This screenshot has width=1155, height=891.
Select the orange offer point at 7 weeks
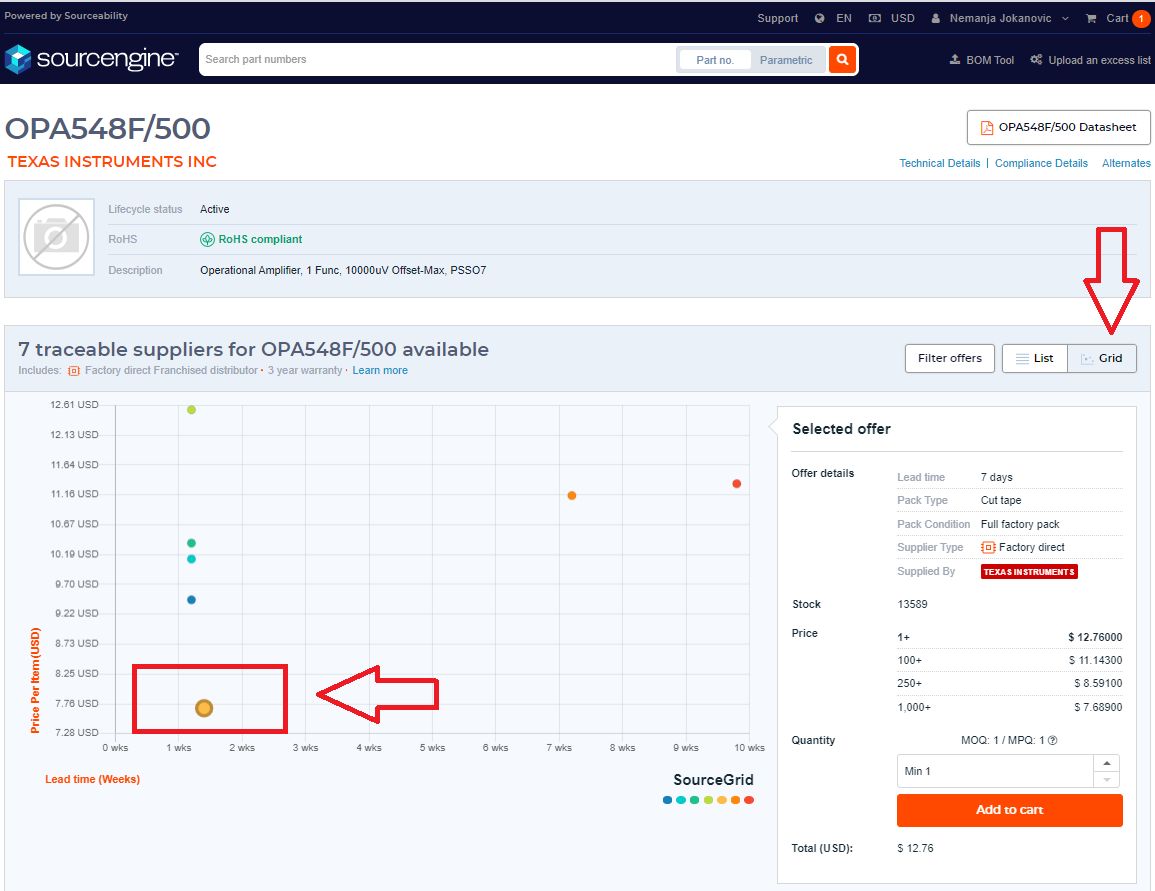[x=572, y=496]
